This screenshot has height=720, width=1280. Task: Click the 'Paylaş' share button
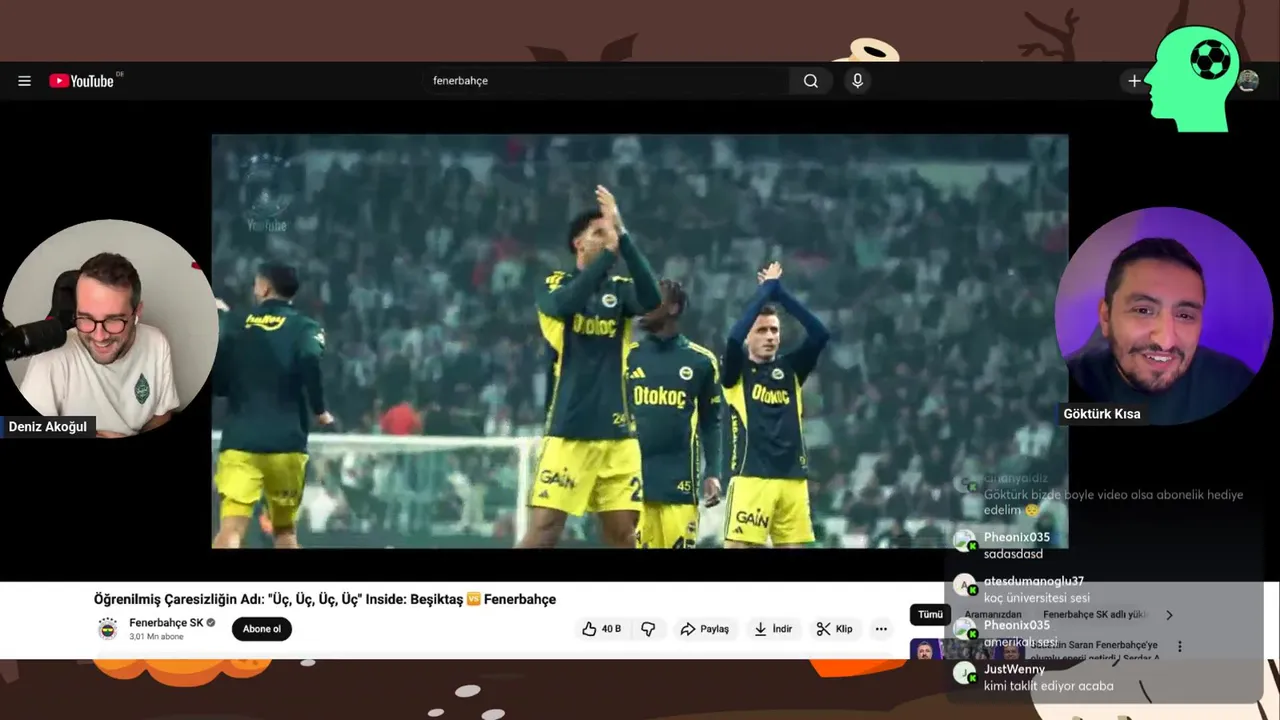click(x=704, y=629)
